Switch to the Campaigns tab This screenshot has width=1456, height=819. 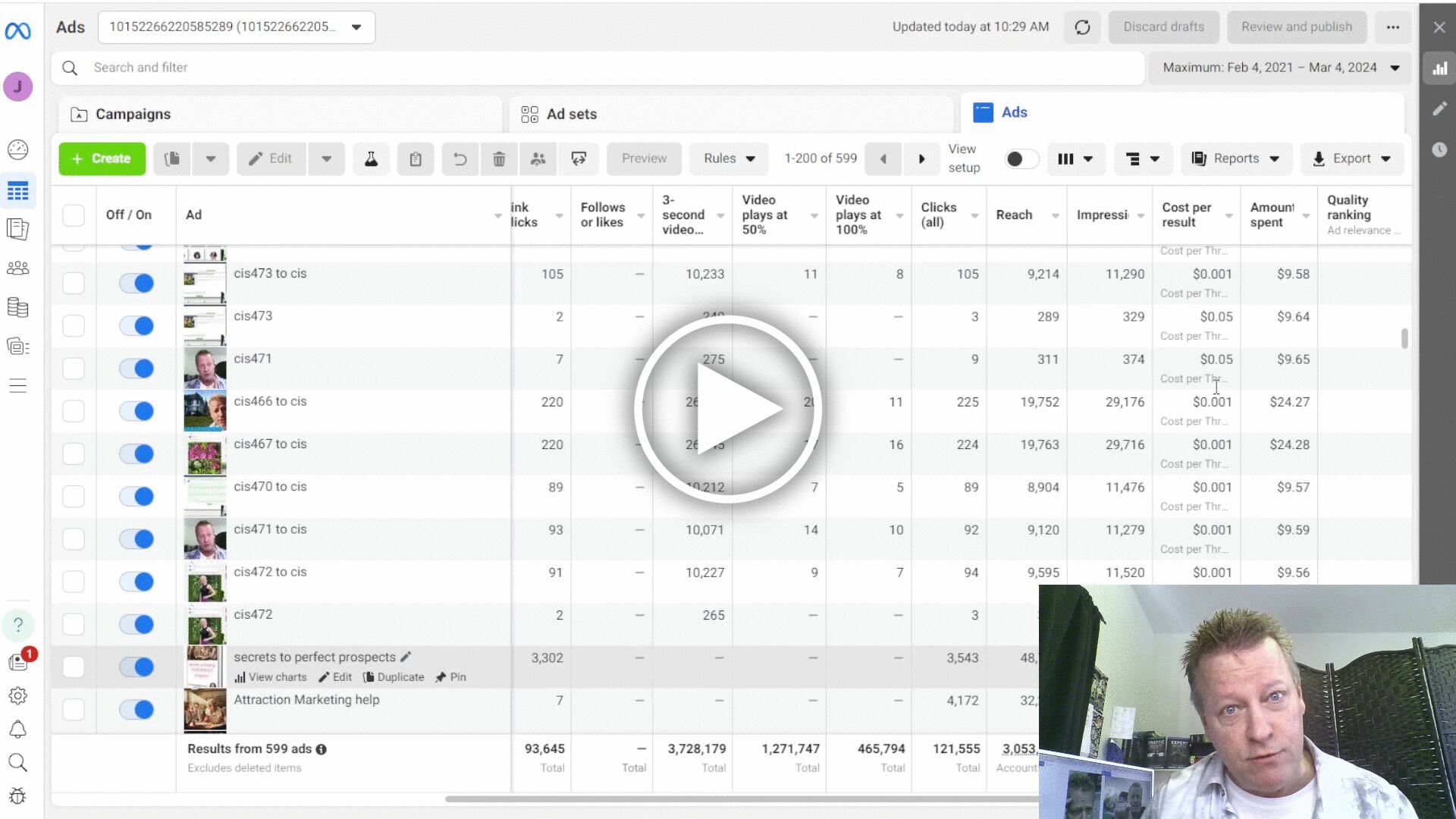coord(279,115)
